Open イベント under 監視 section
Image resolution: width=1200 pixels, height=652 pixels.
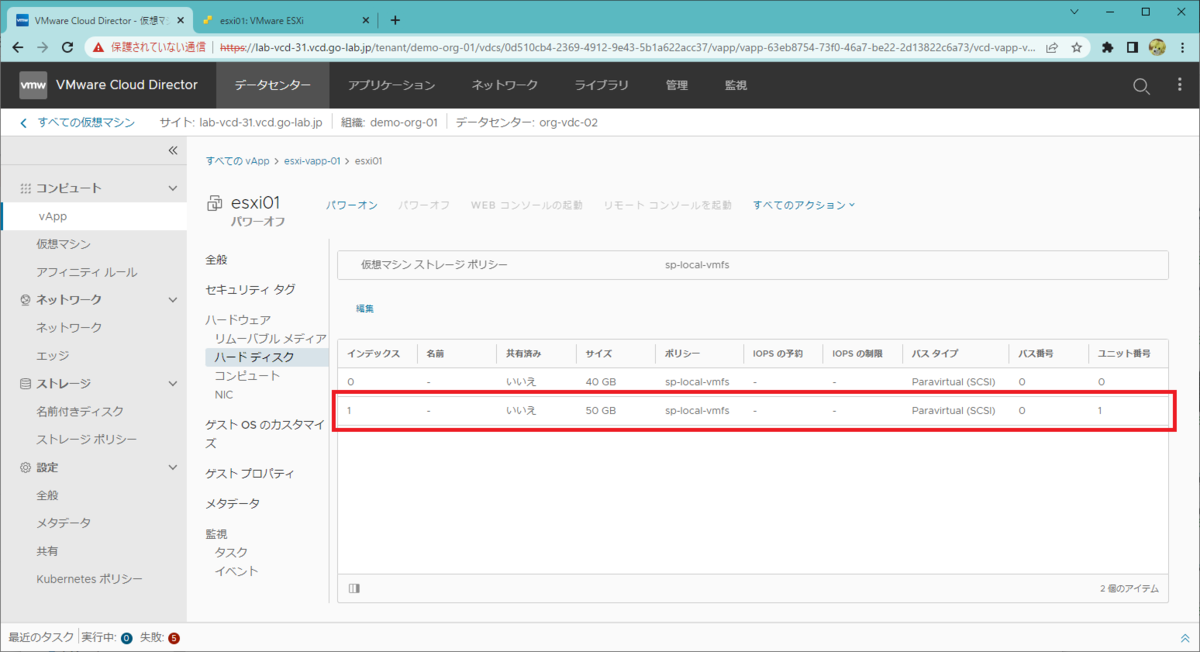pyautogui.click(x=236, y=571)
